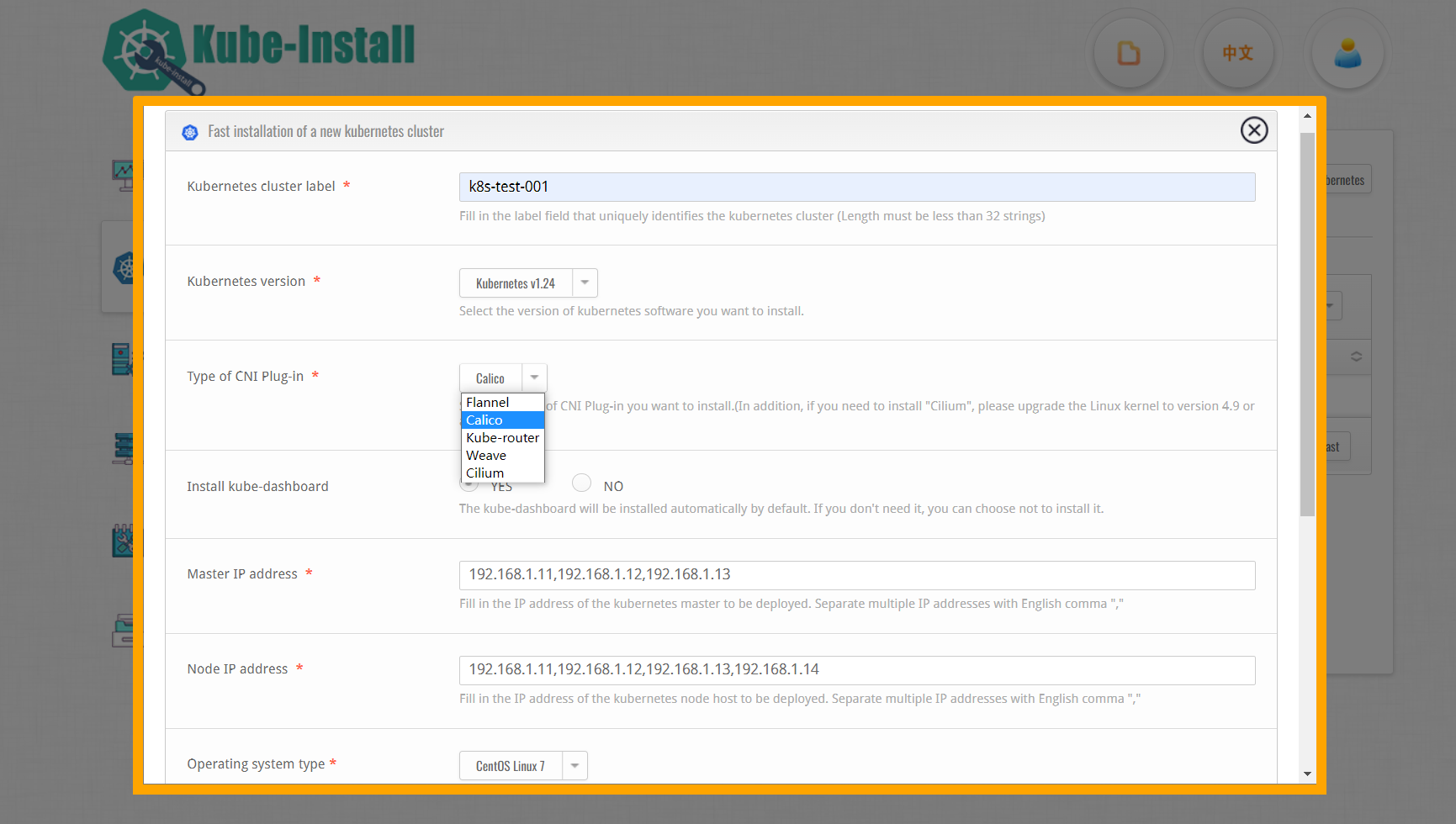The height and width of the screenshot is (824, 1456).
Task: Click the 'Install kube-dashboard' label
Action: click(x=257, y=487)
